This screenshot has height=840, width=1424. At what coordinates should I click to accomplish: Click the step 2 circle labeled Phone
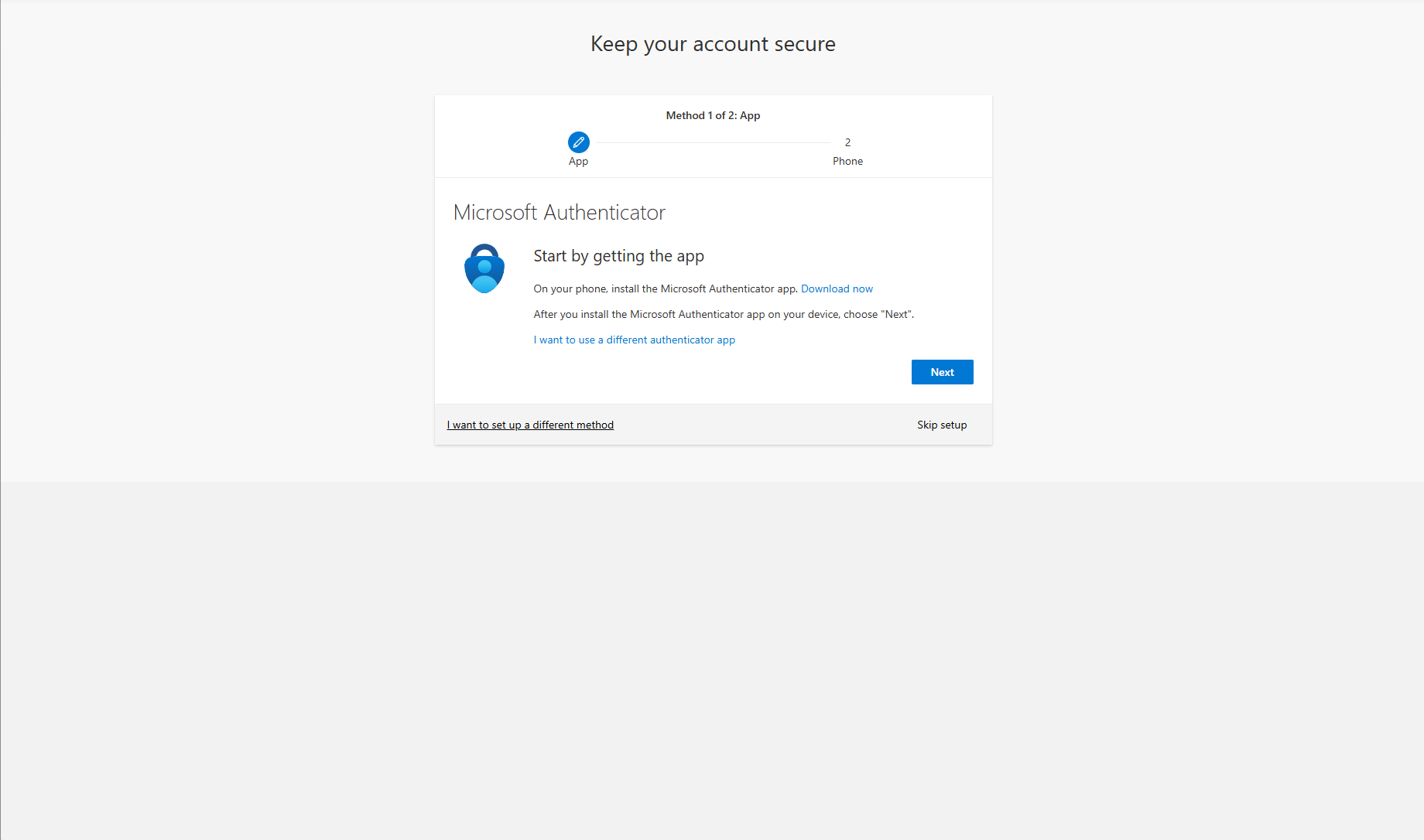click(847, 142)
